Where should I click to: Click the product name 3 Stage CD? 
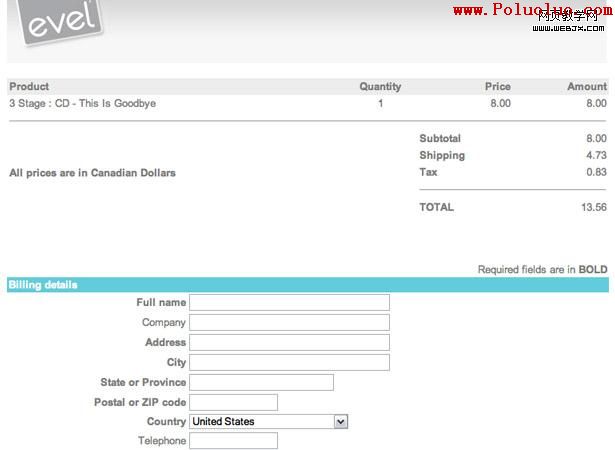(83, 103)
